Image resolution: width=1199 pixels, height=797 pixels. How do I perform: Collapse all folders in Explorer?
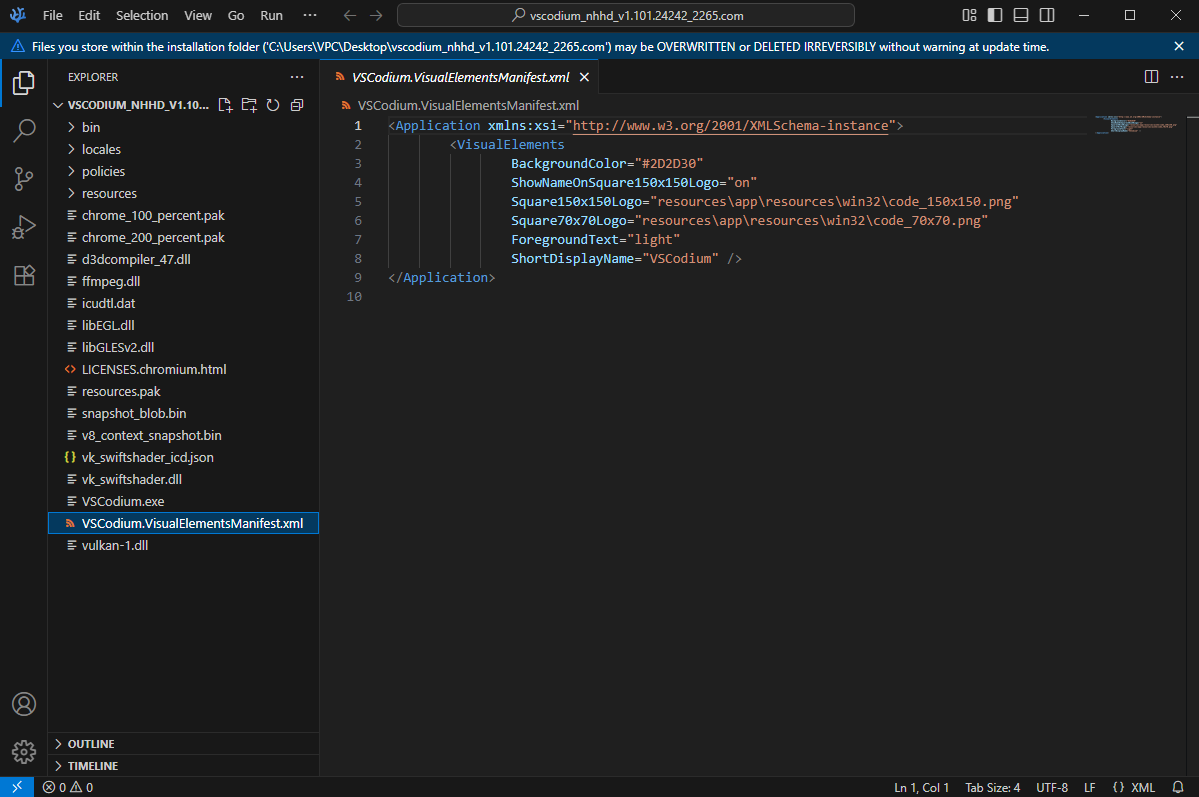tap(296, 105)
